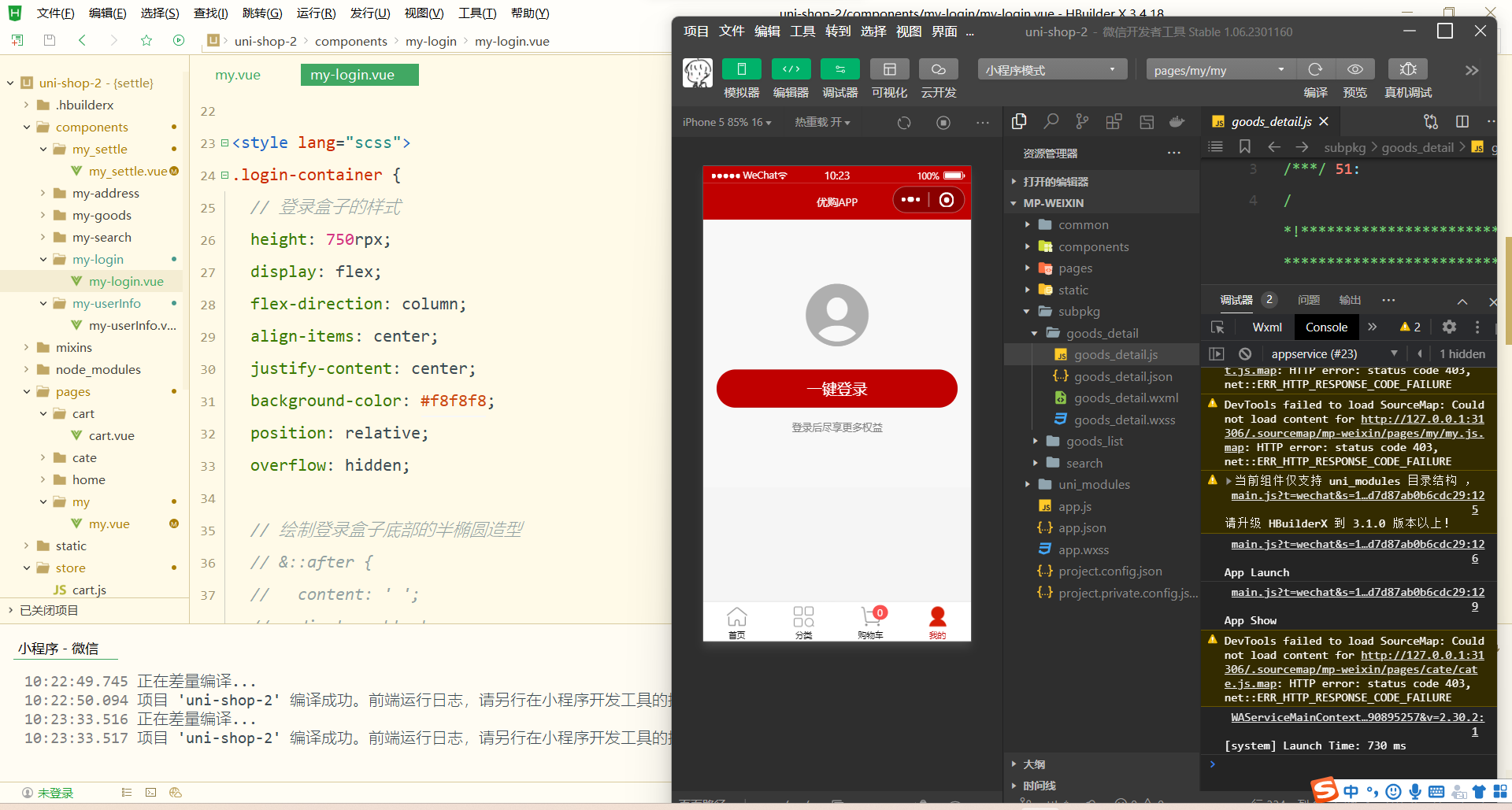Toggle the 热重载 hot reload setting
The width and height of the screenshot is (1512, 810).
point(822,122)
